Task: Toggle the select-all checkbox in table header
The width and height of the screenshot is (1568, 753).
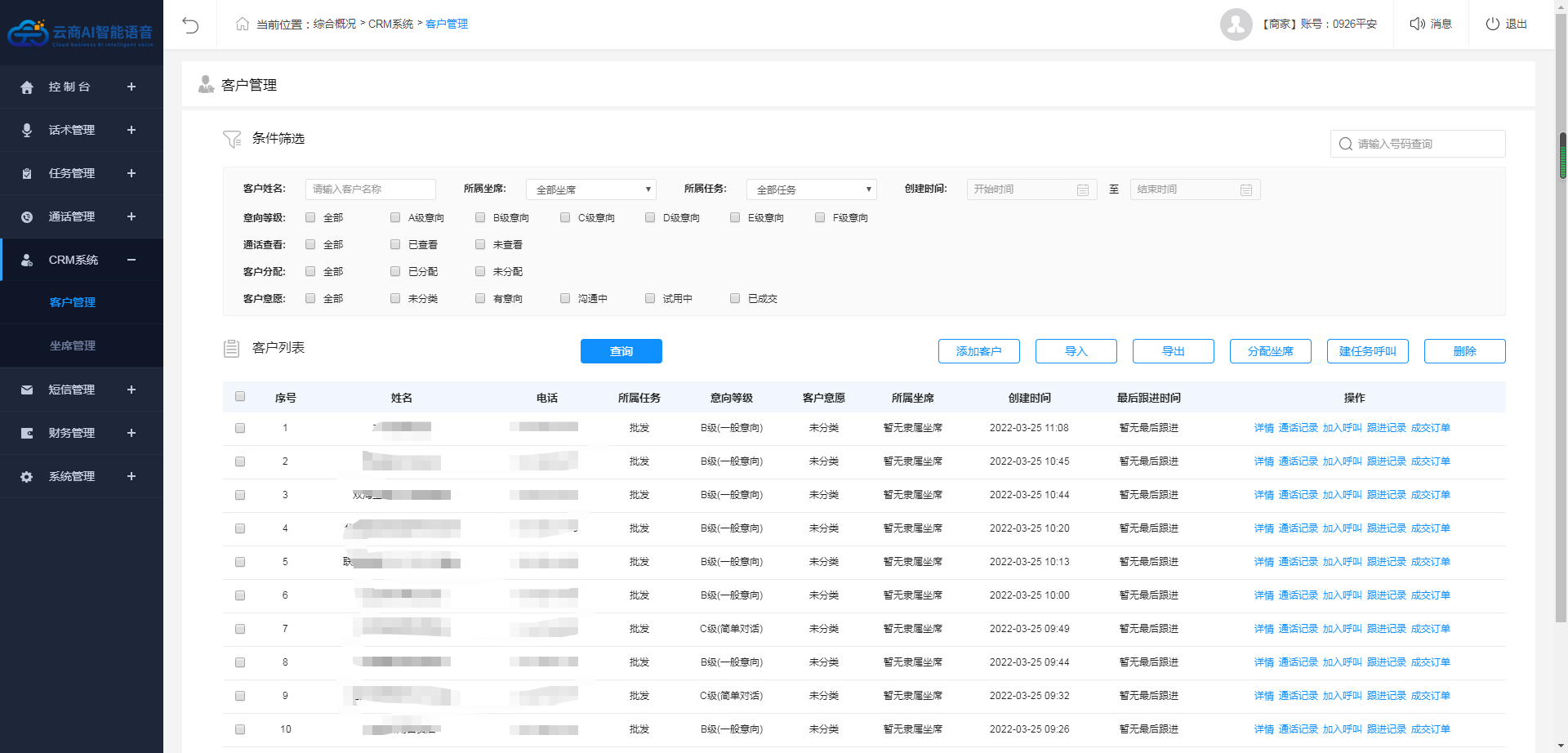Action: (x=240, y=396)
